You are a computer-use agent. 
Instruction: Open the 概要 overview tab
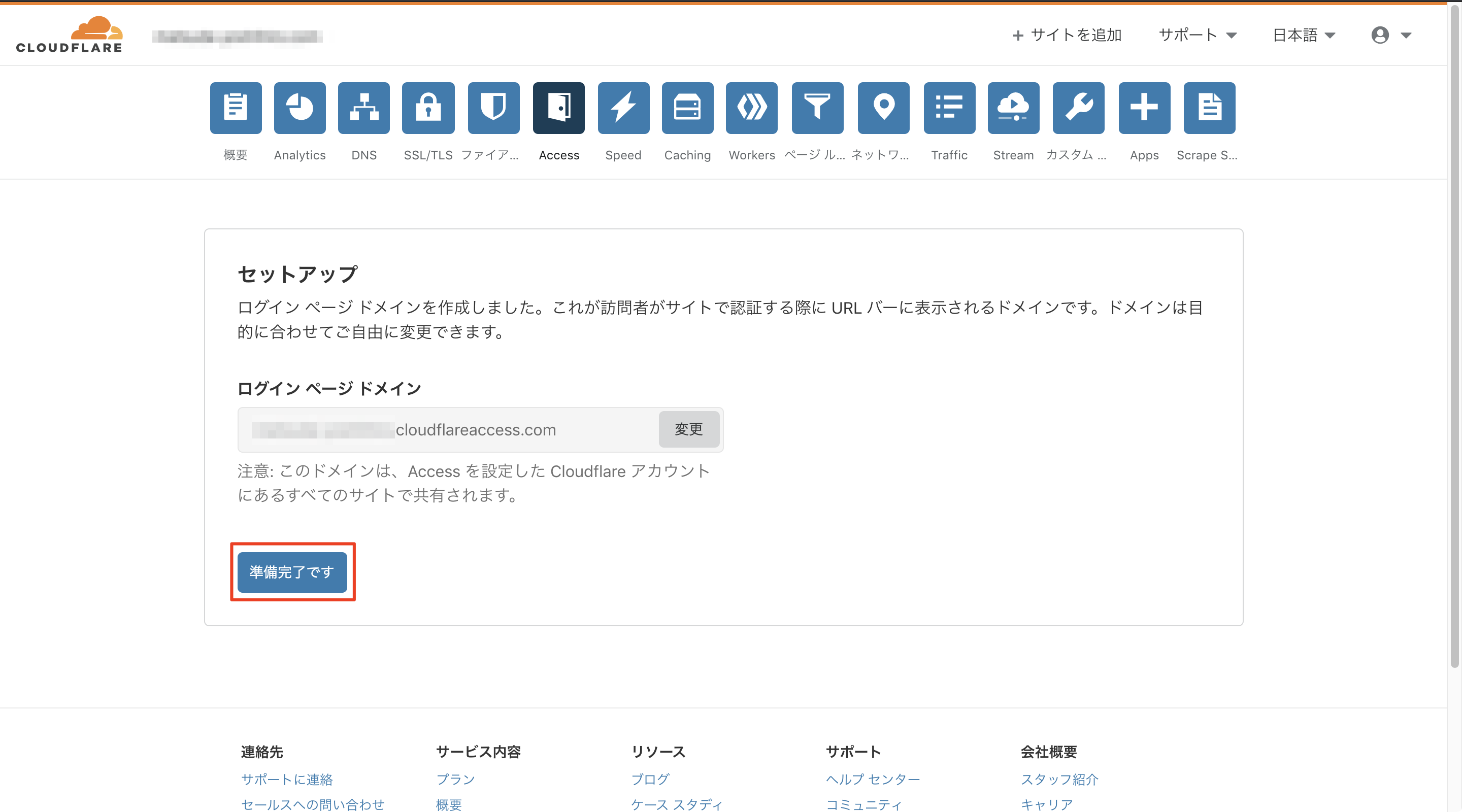pyautogui.click(x=236, y=108)
